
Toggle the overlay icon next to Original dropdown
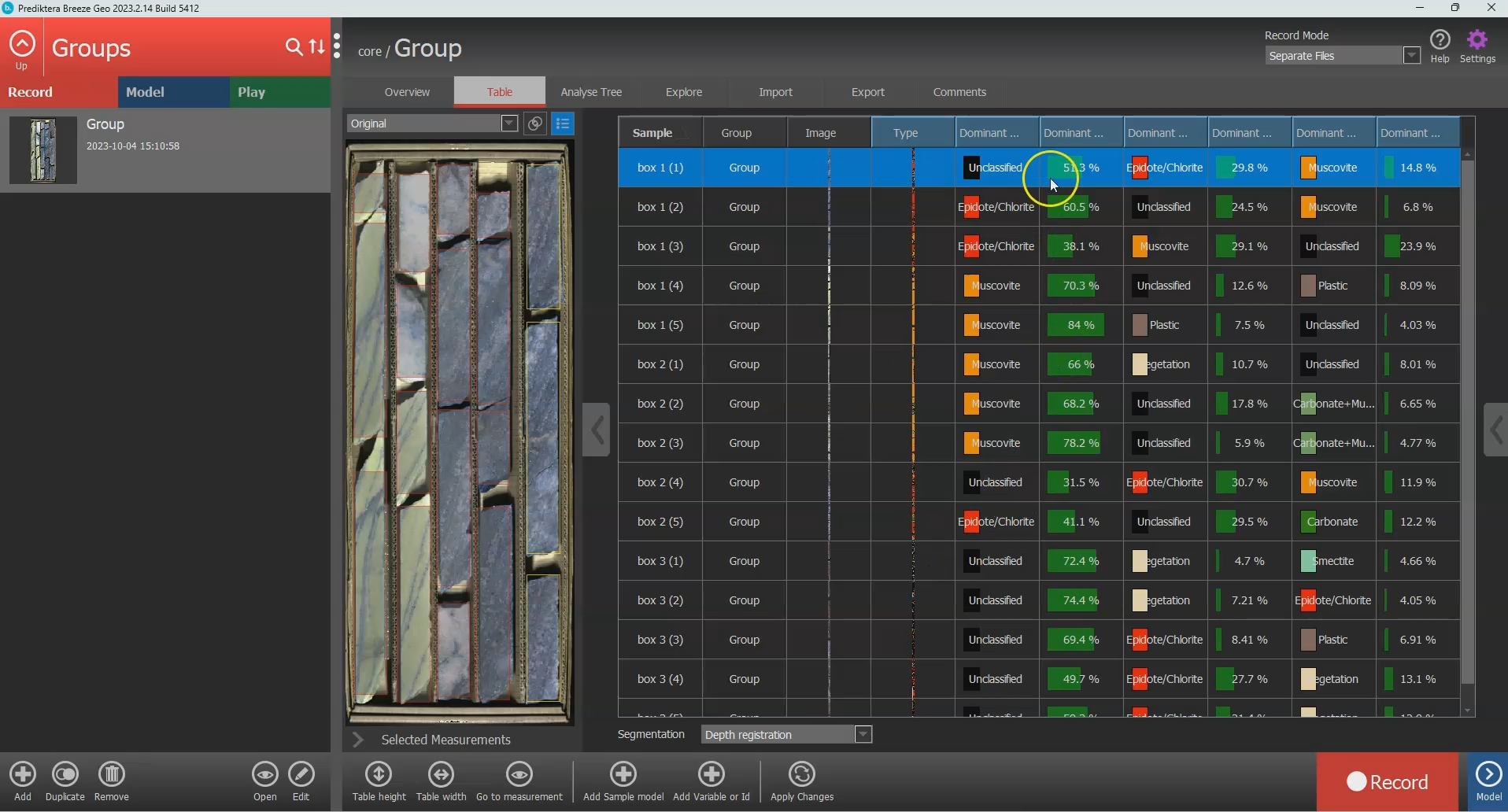535,124
